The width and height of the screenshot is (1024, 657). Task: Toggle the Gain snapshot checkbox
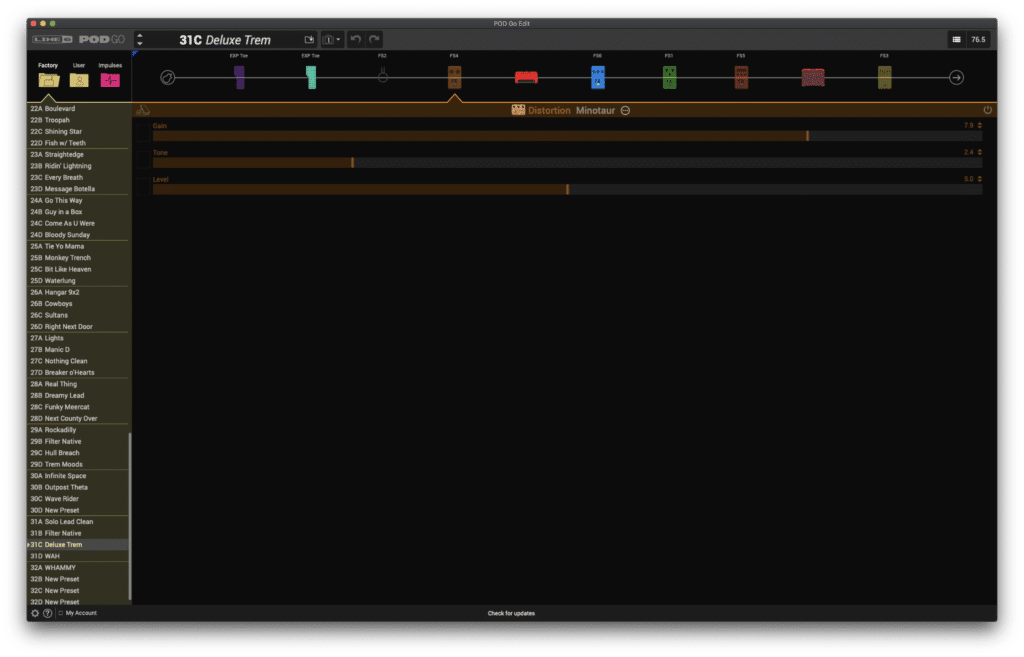click(143, 135)
